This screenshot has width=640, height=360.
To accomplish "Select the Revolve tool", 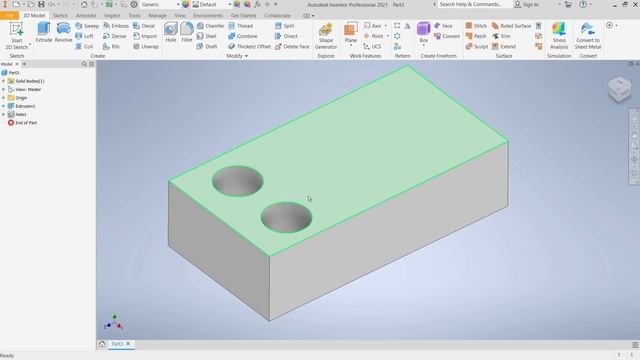I will (x=63, y=32).
